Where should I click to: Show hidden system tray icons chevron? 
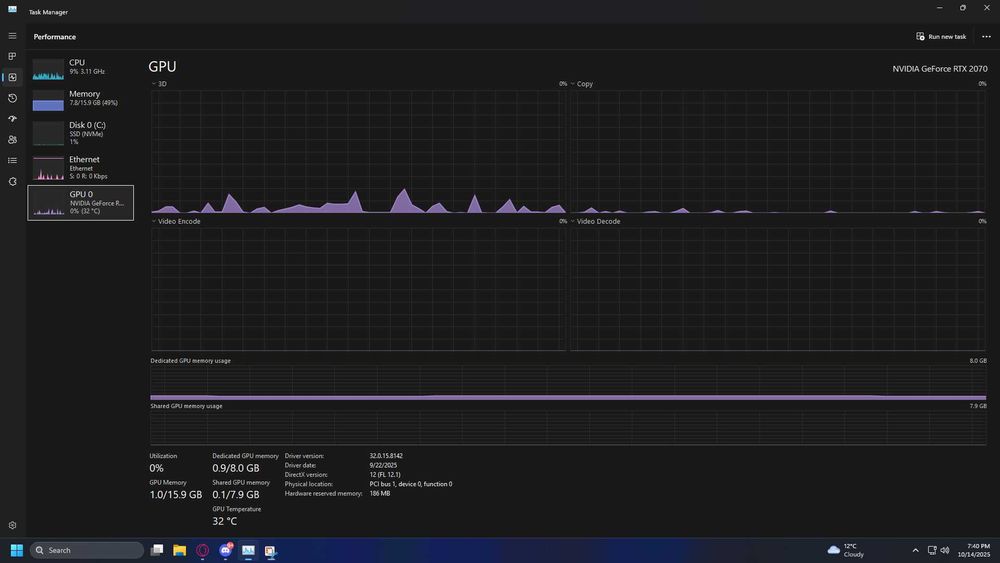coord(915,550)
